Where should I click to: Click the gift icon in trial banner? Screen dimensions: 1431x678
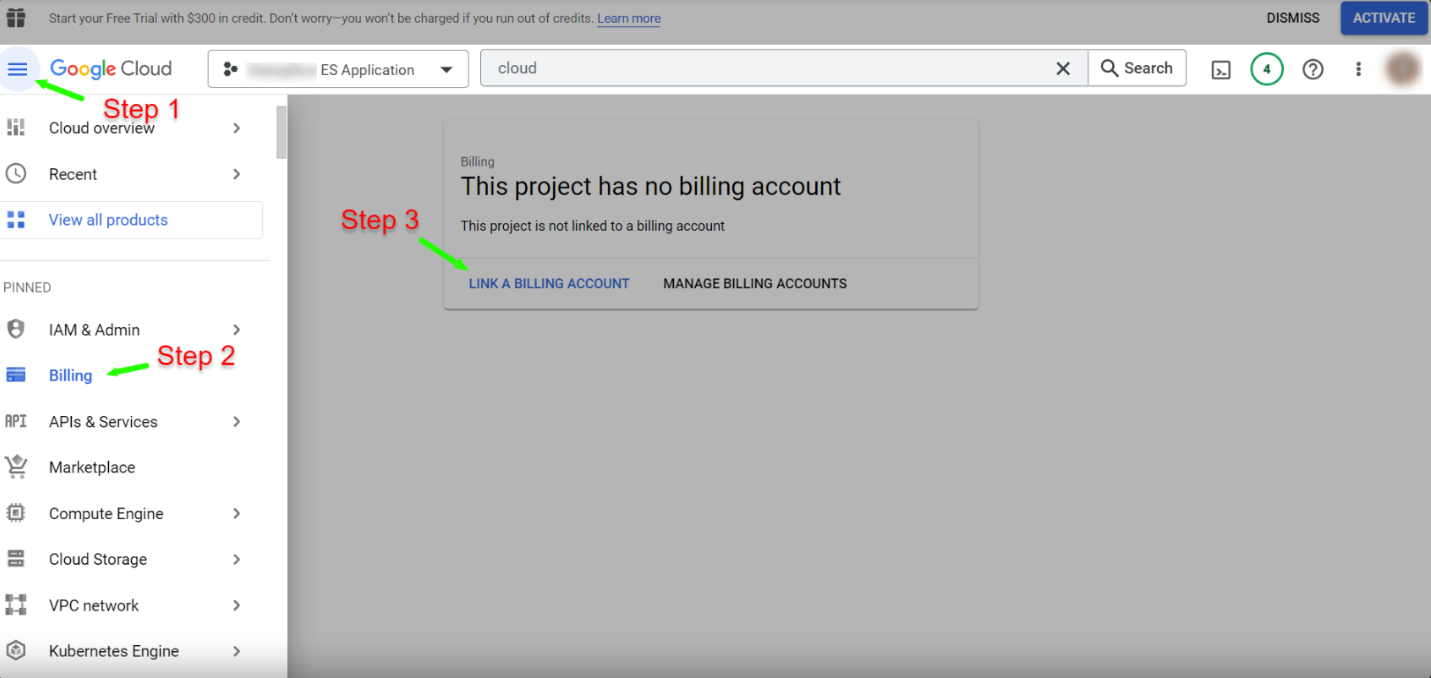tap(16, 18)
